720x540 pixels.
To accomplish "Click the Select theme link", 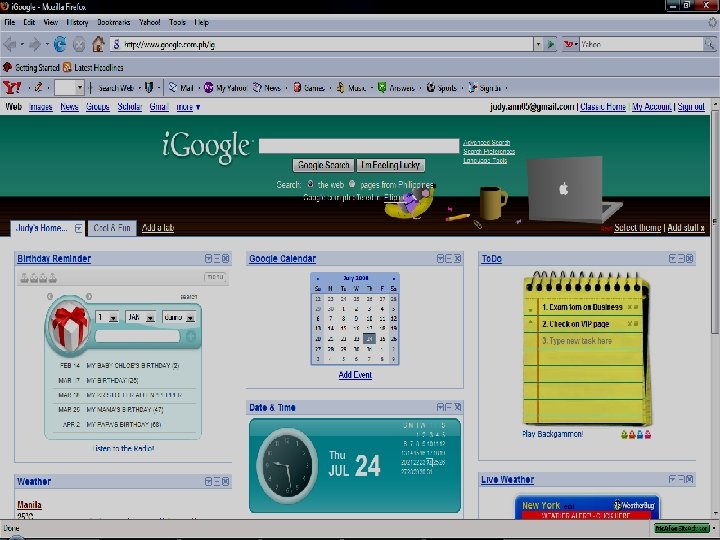I will (637, 227).
